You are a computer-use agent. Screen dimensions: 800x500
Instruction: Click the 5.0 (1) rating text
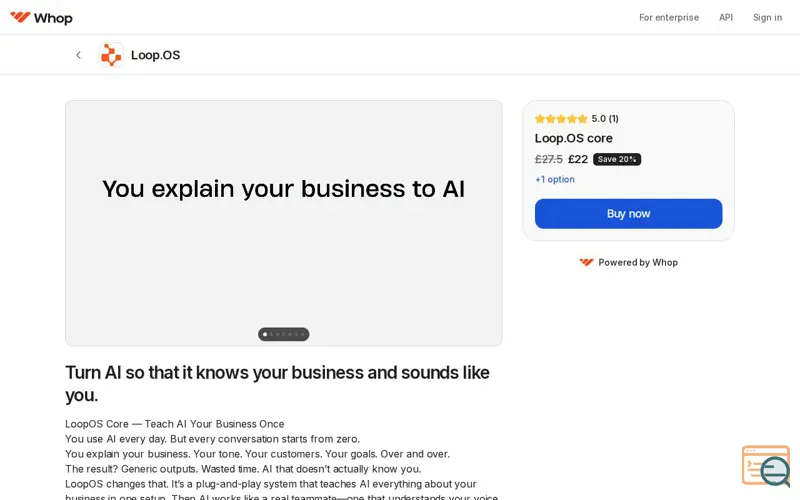point(605,119)
